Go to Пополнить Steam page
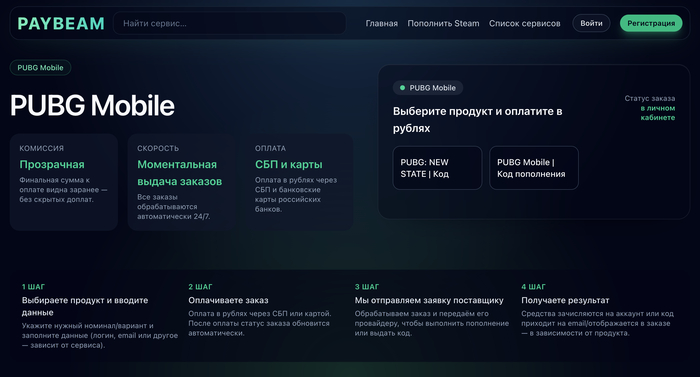The height and width of the screenshot is (377, 700). tap(443, 23)
